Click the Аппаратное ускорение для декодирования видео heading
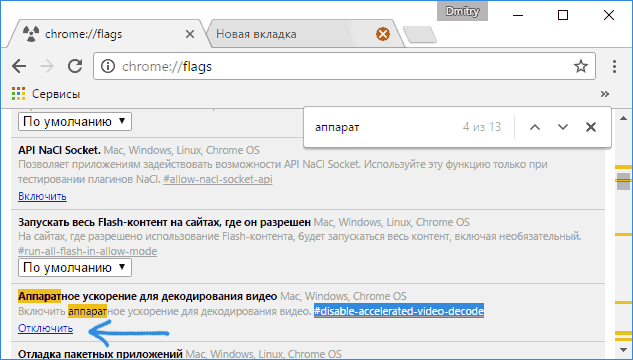This screenshot has width=633, height=360. coord(147,296)
